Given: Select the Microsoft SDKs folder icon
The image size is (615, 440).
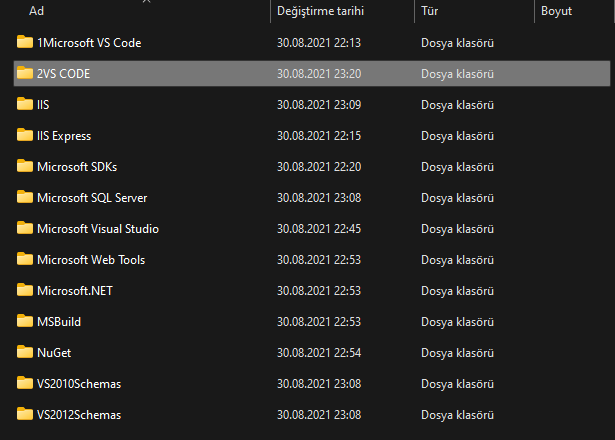Looking at the screenshot, I should [25, 166].
